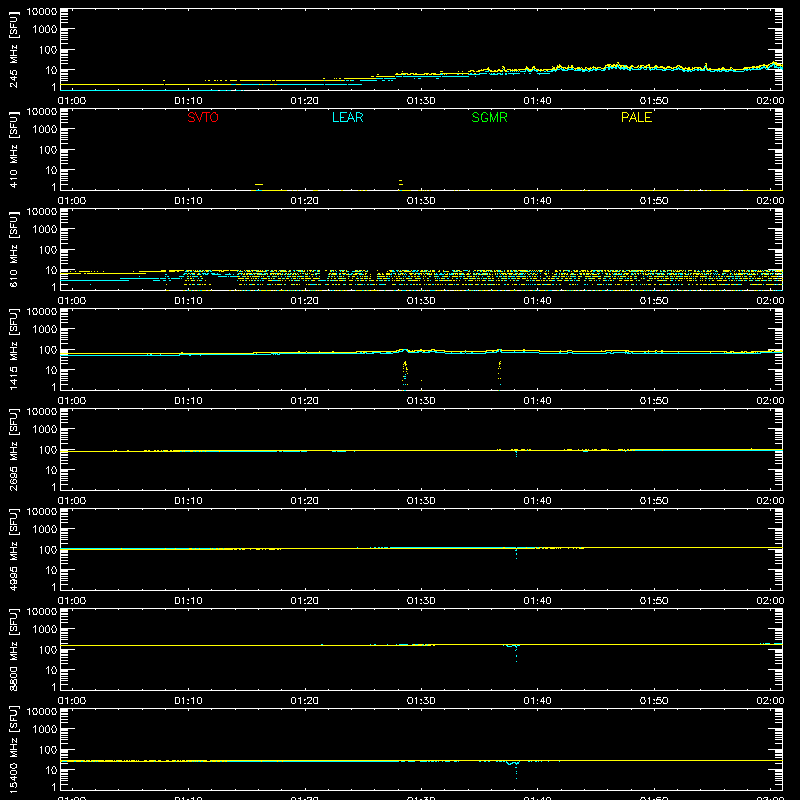Click 02:00 tick label under 245 MHz panel
This screenshot has height=800, width=800.
(x=770, y=101)
